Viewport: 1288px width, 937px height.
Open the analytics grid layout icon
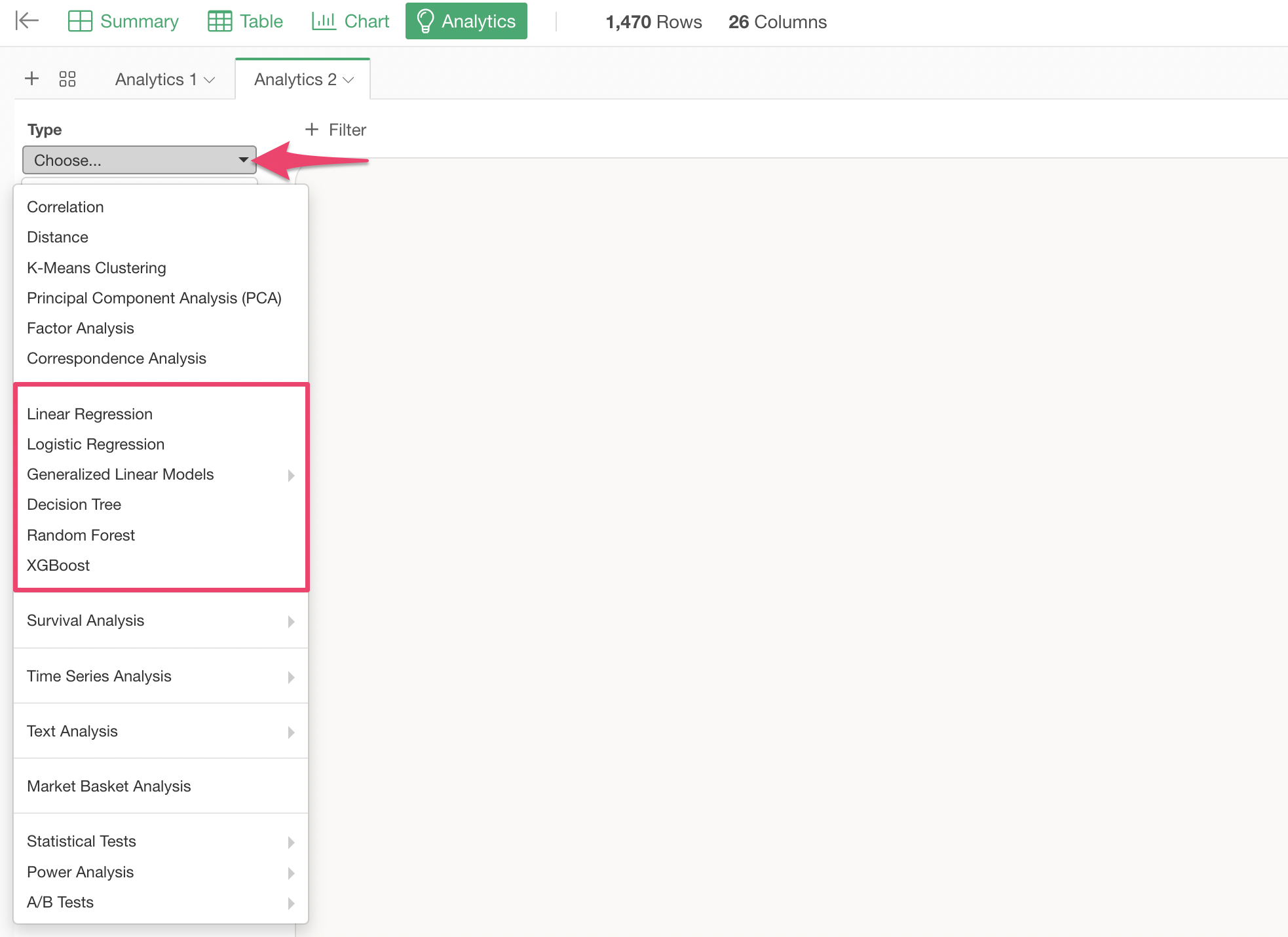(67, 79)
